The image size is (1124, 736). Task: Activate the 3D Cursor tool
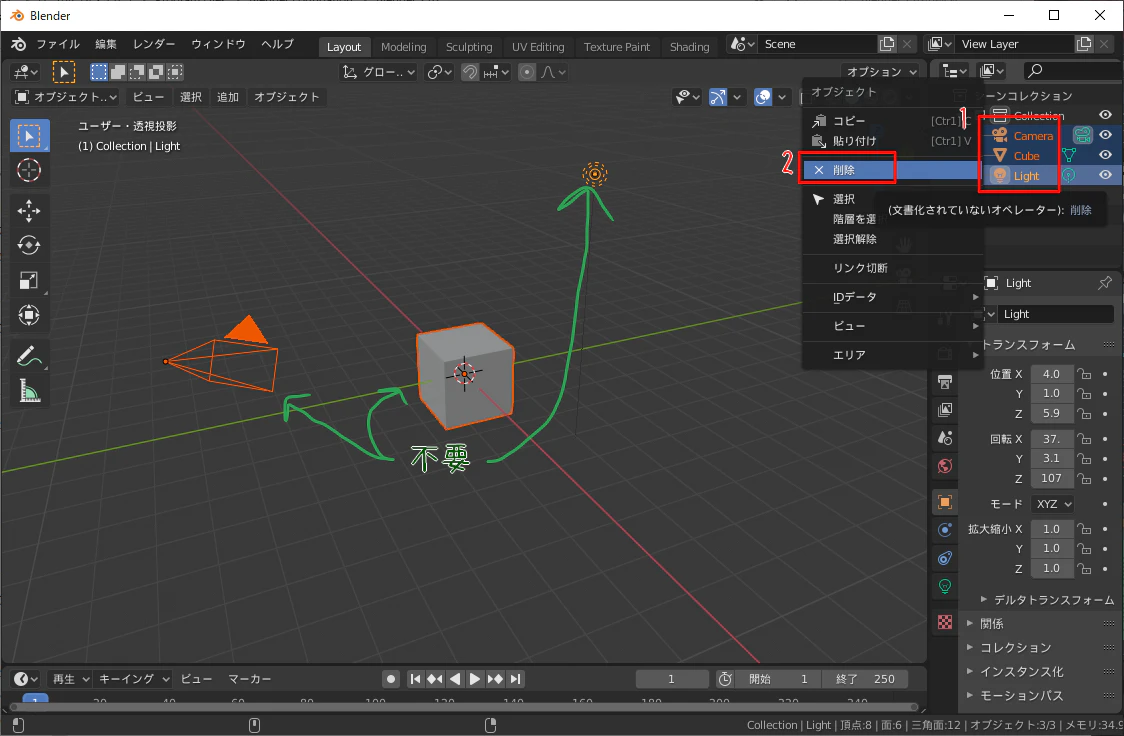click(29, 170)
